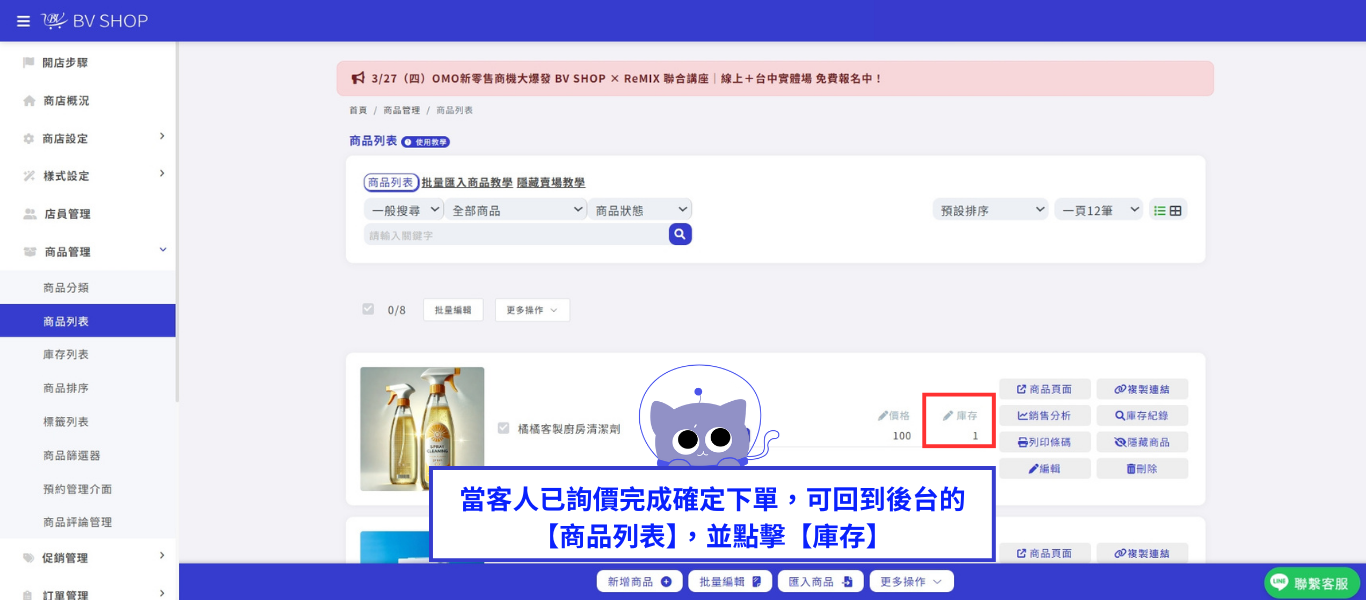Click the keyword search input field
The image size is (1366, 600).
pyautogui.click(x=516, y=234)
